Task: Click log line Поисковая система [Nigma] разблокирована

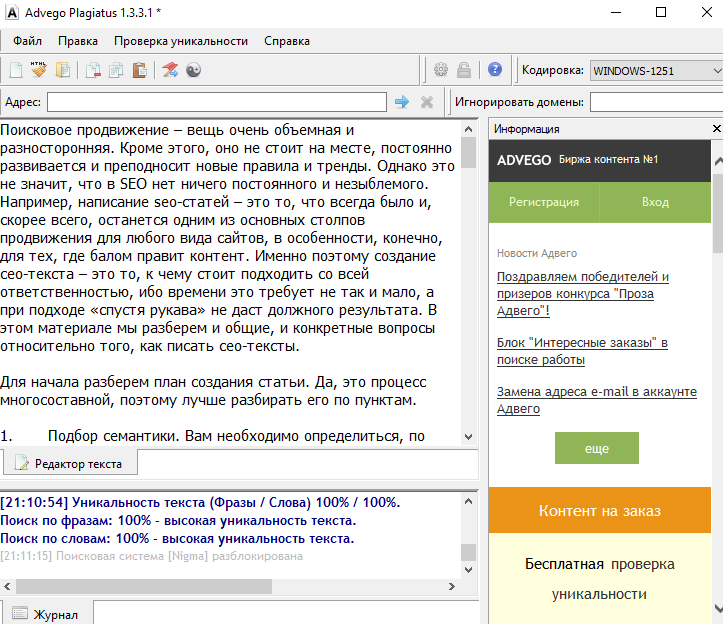Action: pyautogui.click(x=151, y=556)
